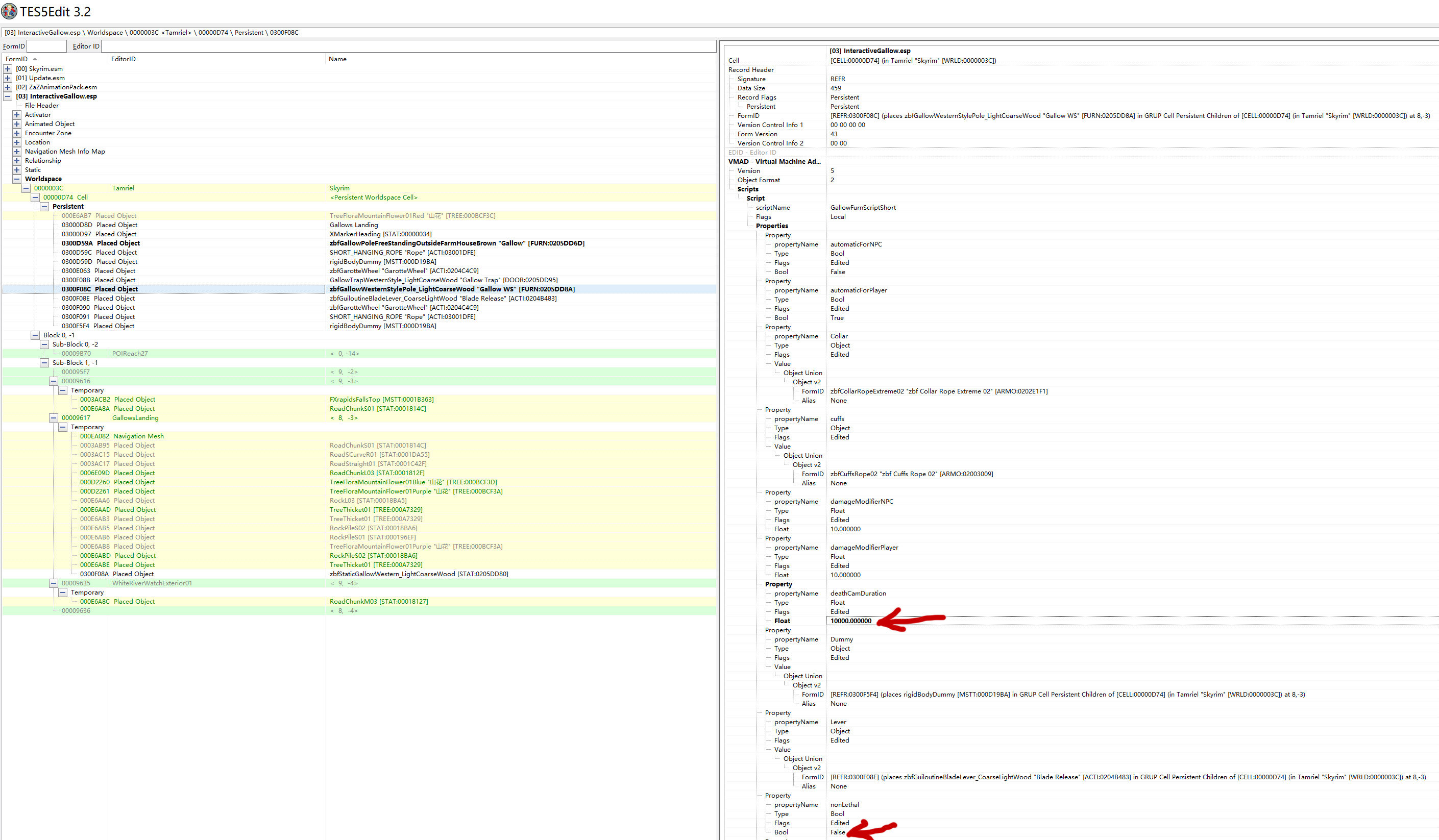This screenshot has width=1439, height=840.
Task: Select record 0300D59A Gallow pole
Action: 359,243
